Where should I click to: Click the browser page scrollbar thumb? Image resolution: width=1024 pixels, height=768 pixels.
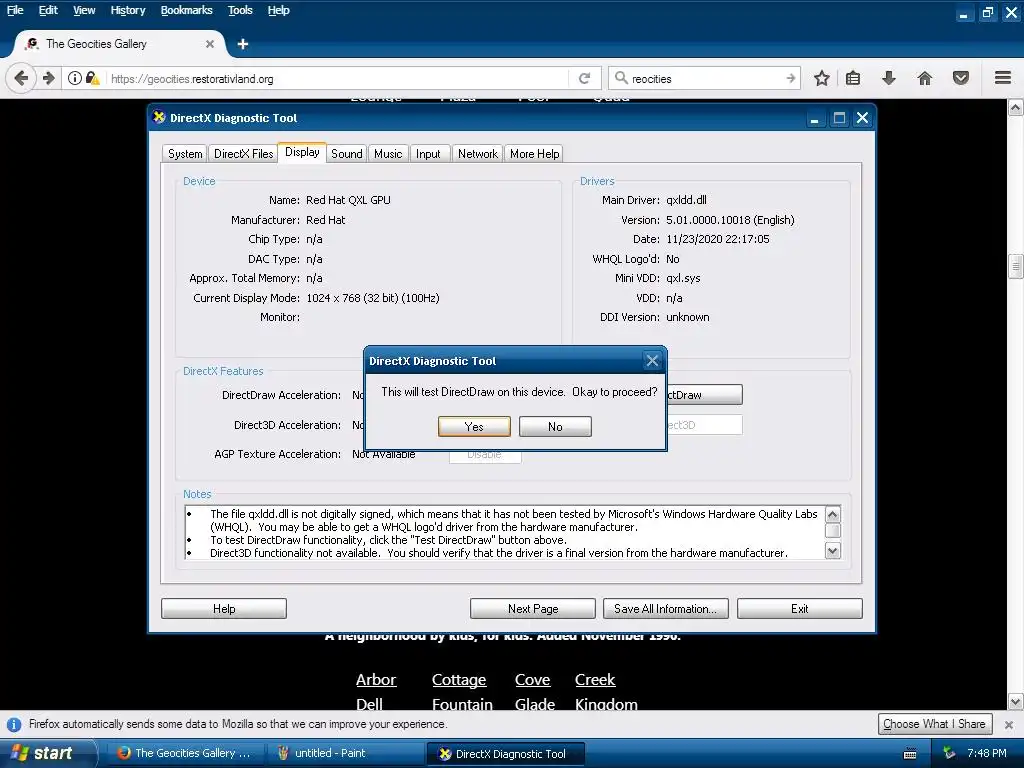tap(1016, 266)
